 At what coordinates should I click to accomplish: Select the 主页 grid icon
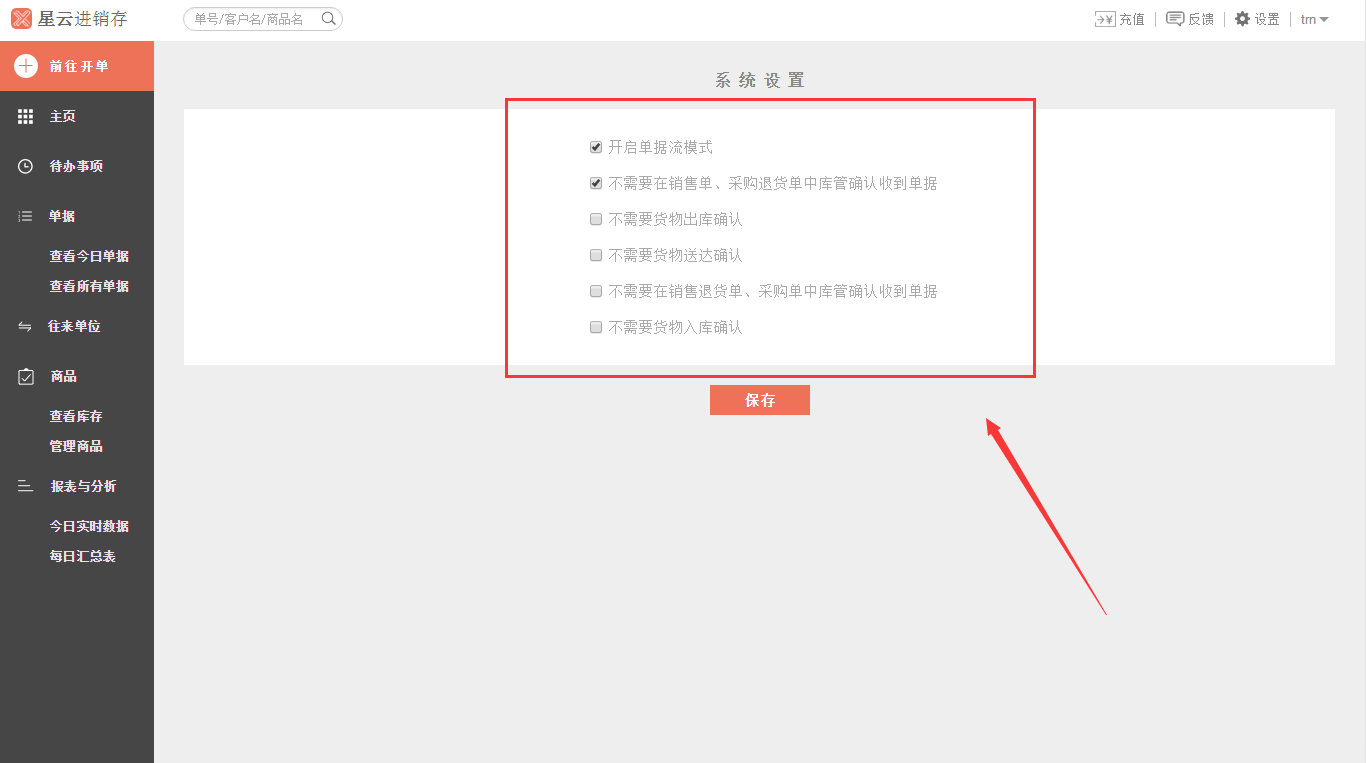pos(25,116)
